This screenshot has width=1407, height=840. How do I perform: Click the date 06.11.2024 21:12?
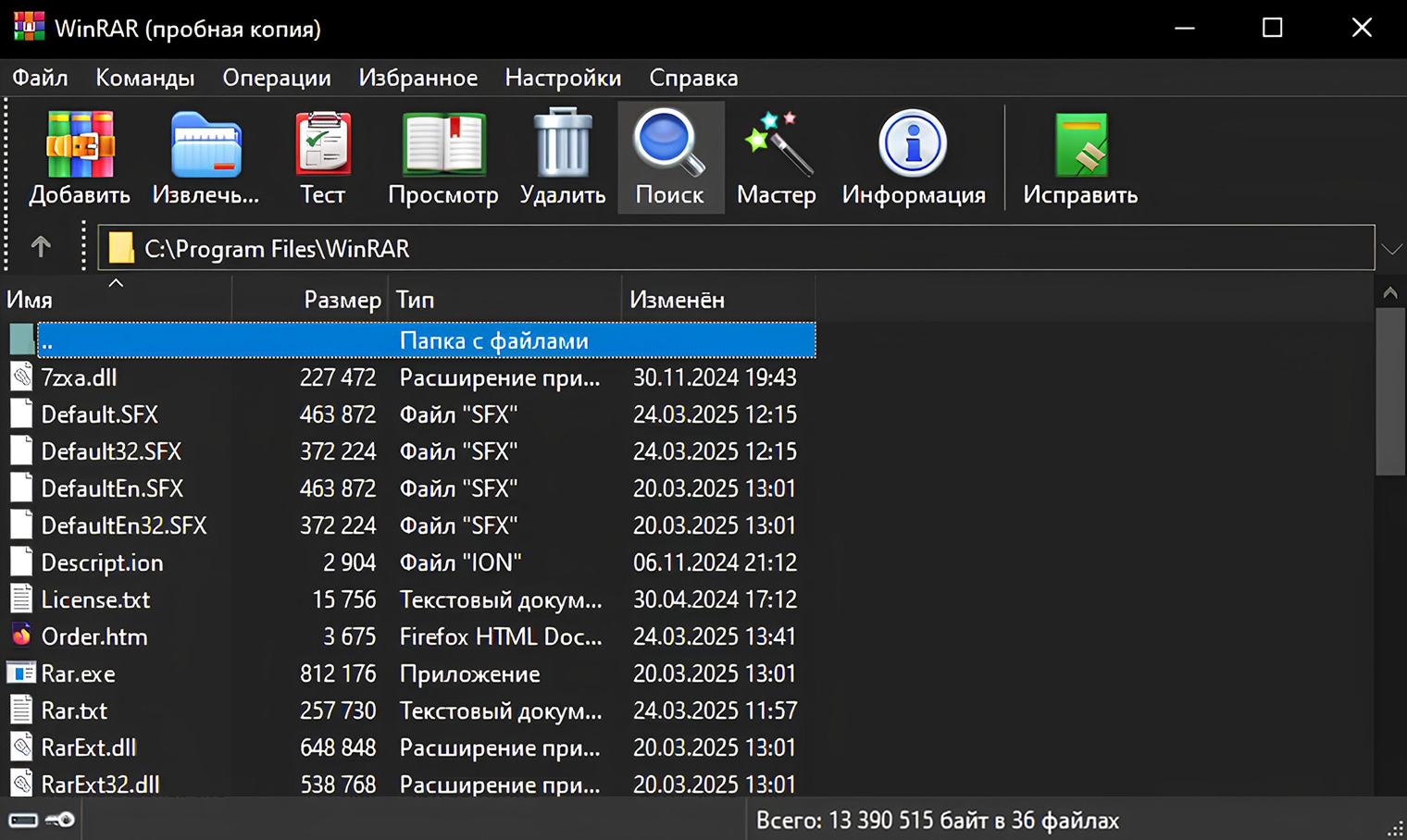[715, 562]
